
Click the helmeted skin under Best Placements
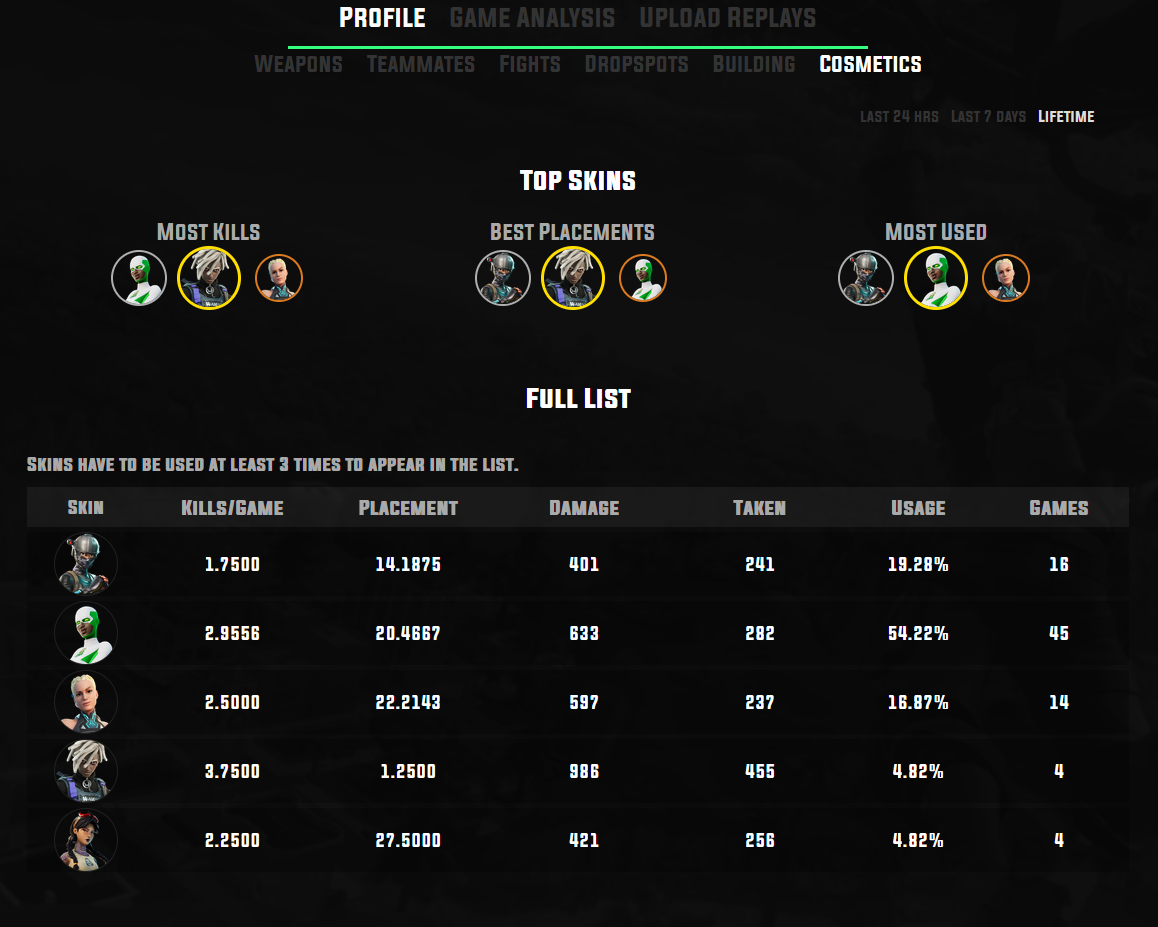click(x=503, y=278)
